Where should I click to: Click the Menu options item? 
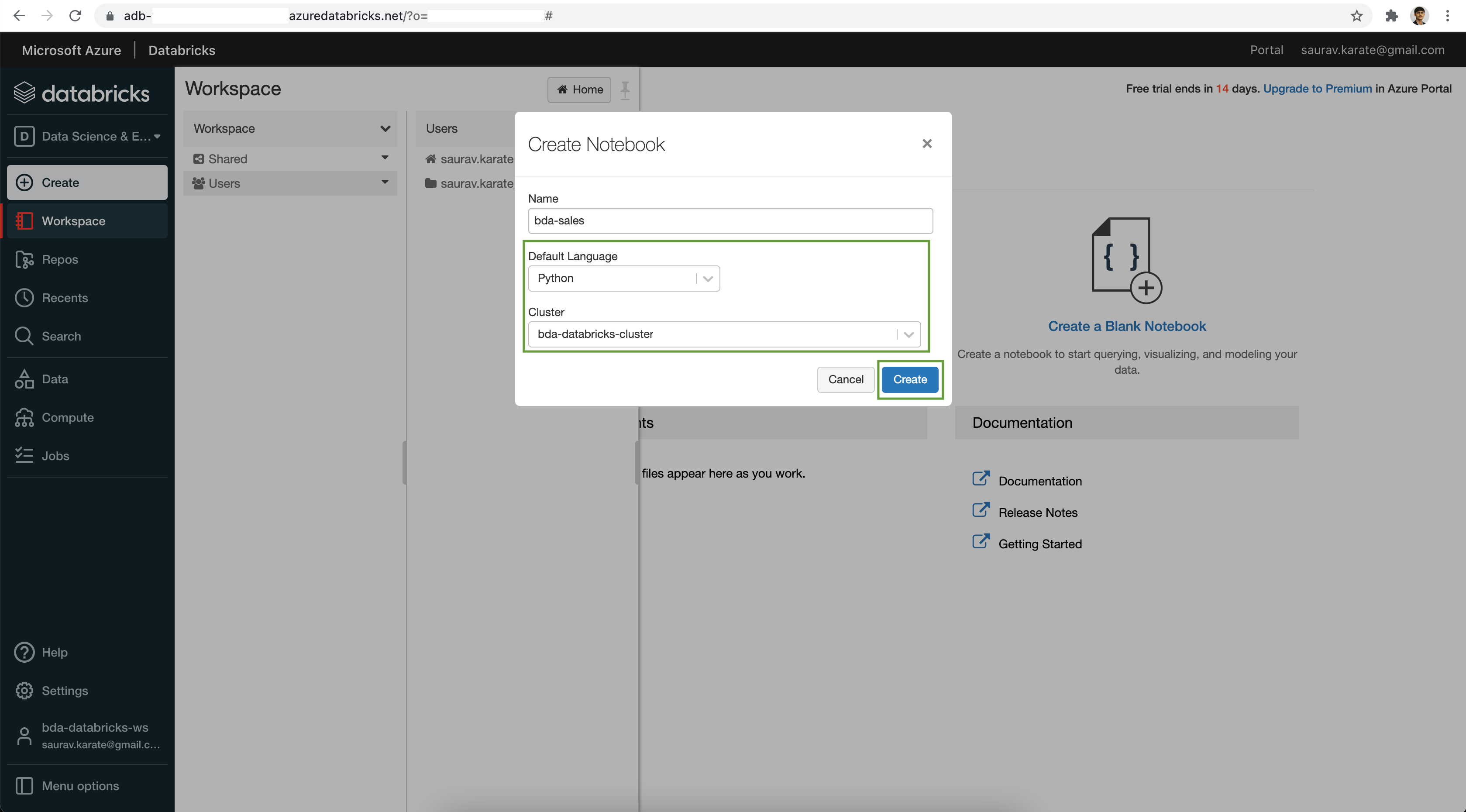[87, 785]
